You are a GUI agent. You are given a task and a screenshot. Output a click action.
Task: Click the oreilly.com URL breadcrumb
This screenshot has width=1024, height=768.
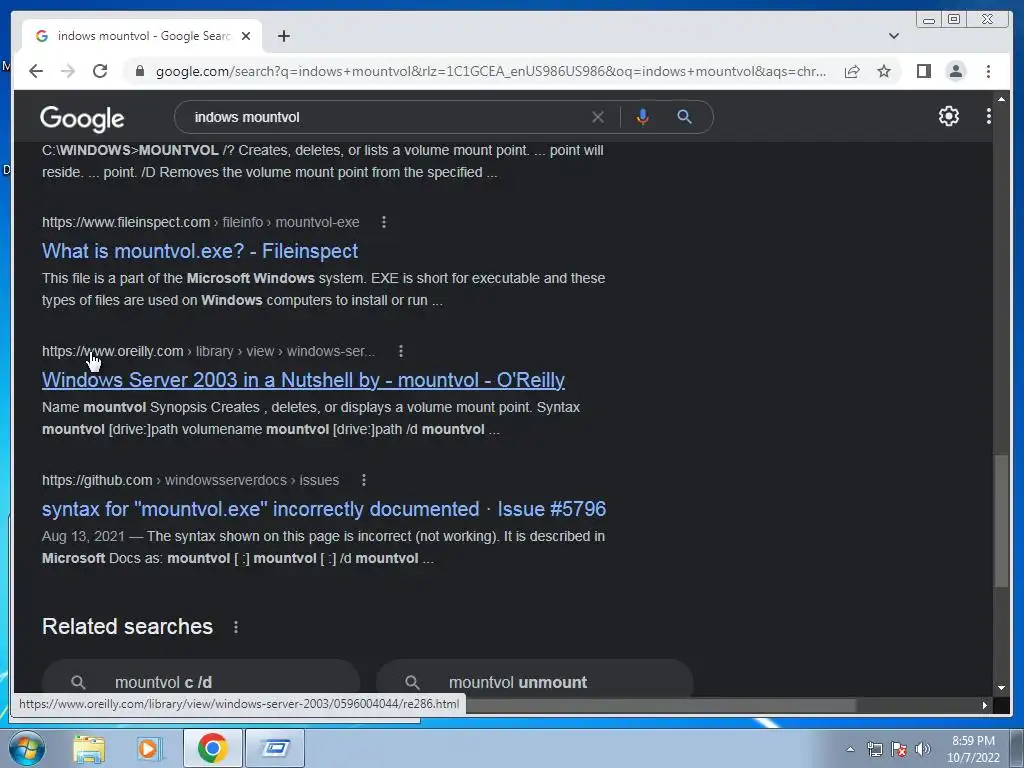click(208, 351)
